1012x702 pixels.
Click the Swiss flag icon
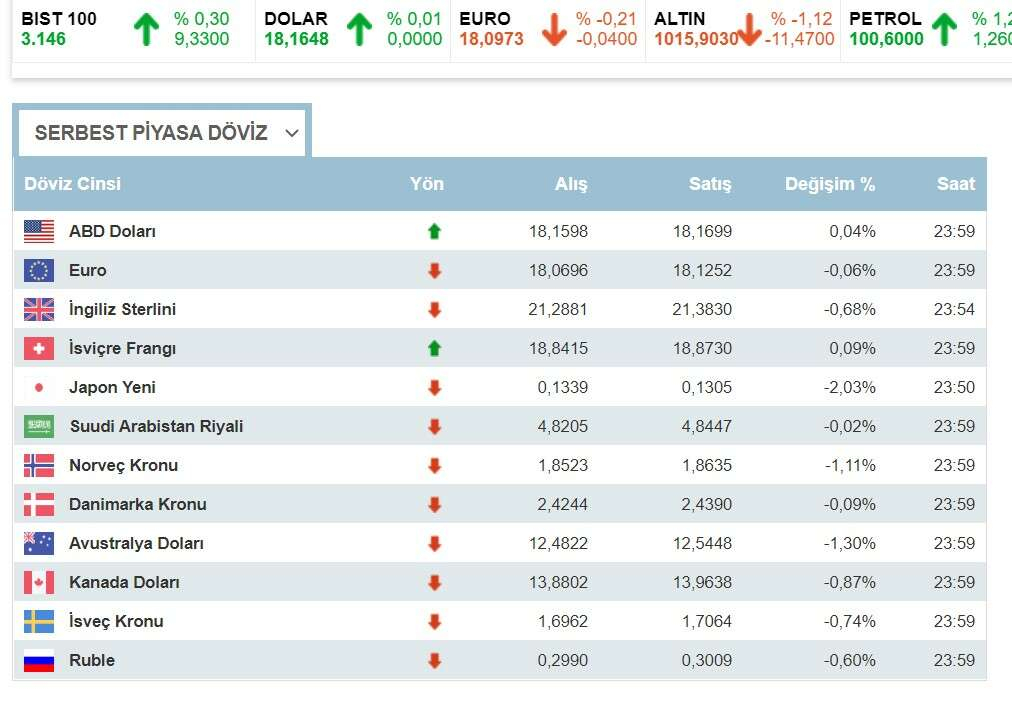39,349
